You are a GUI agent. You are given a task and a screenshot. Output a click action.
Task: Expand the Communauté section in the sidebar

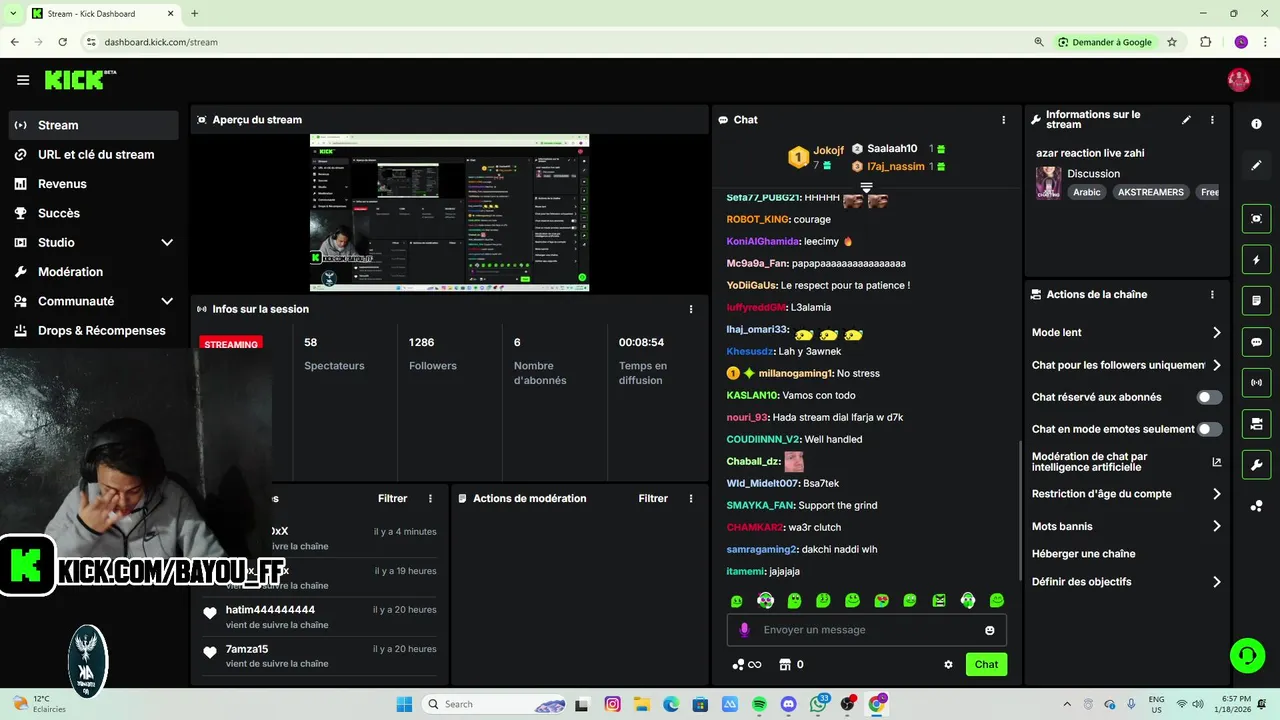pyautogui.click(x=94, y=301)
